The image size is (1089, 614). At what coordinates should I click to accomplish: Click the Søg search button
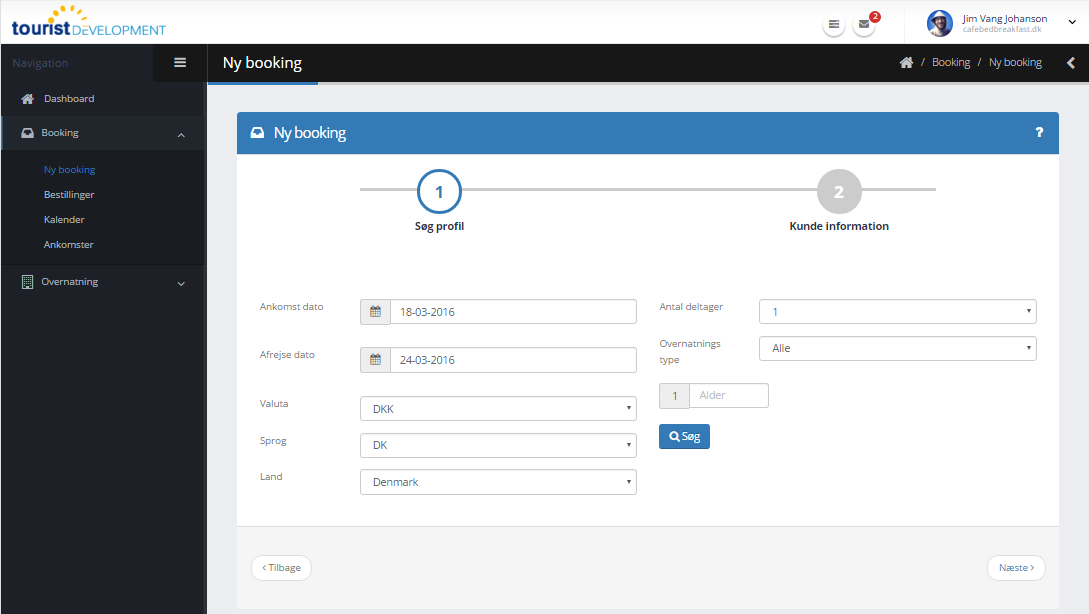tap(684, 437)
